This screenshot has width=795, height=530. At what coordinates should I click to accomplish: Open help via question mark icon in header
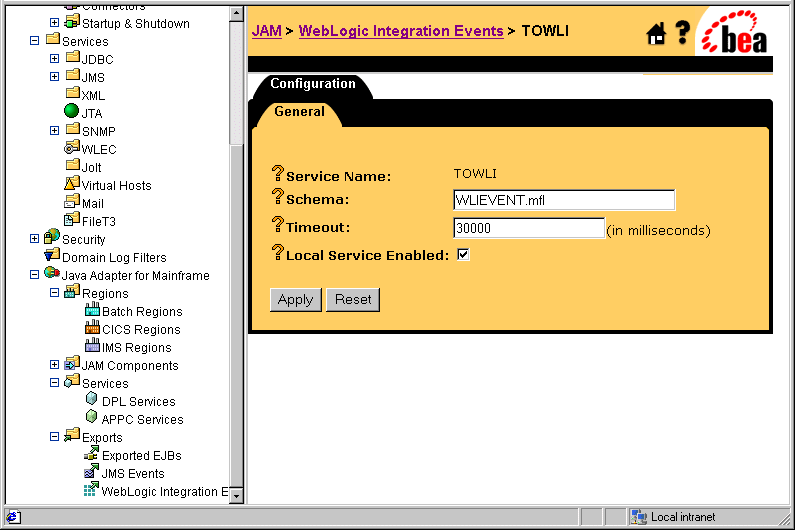[x=683, y=32]
